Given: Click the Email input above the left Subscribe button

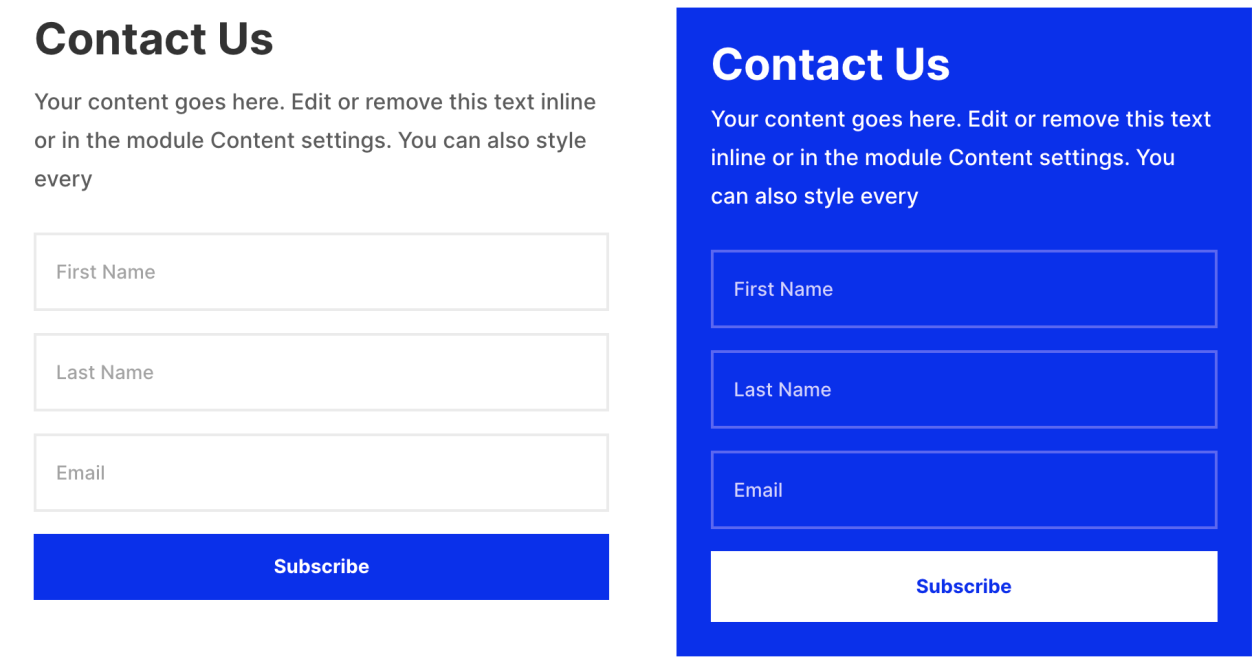Looking at the screenshot, I should point(320,472).
